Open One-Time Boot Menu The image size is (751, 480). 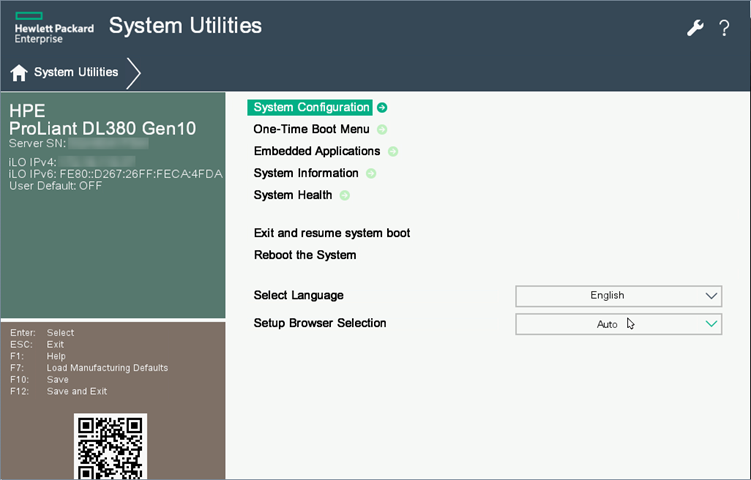(x=311, y=129)
